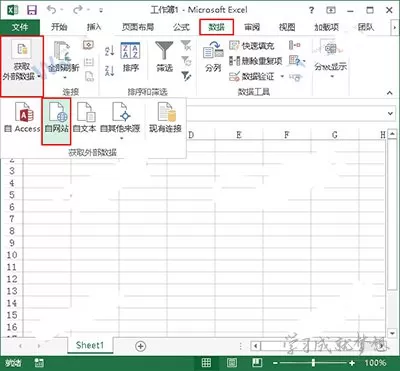Click the clear filter icon
This screenshot has width=400, height=371.
click(x=186, y=45)
